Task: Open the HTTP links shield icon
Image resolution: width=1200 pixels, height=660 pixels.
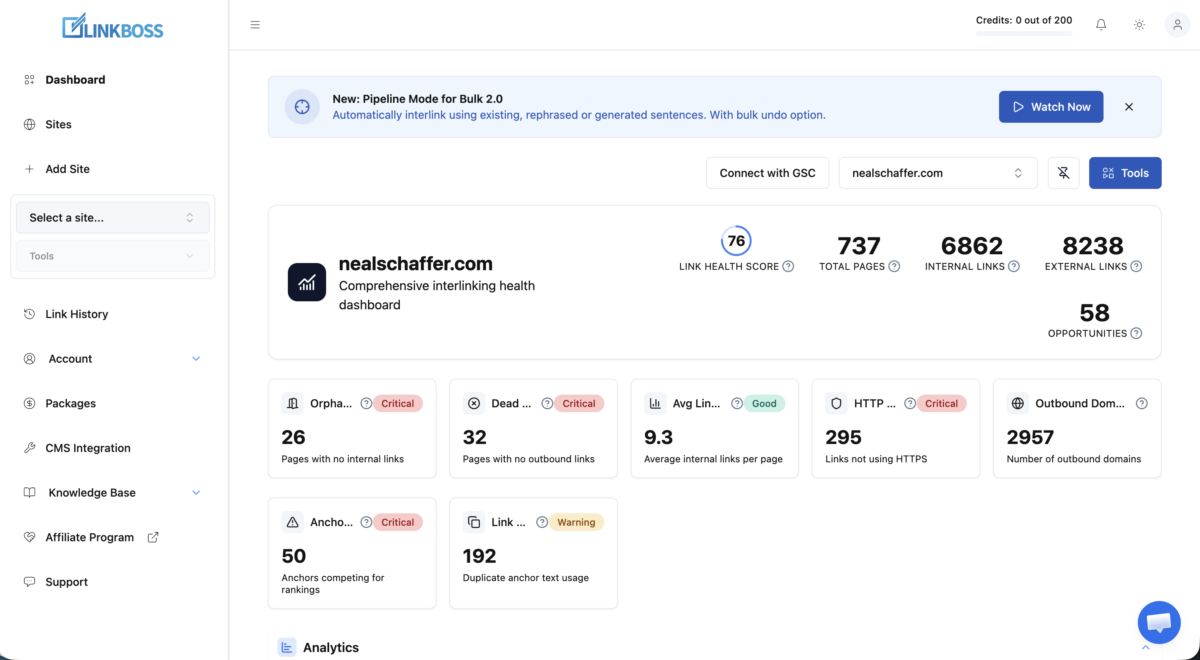Action: pos(836,404)
